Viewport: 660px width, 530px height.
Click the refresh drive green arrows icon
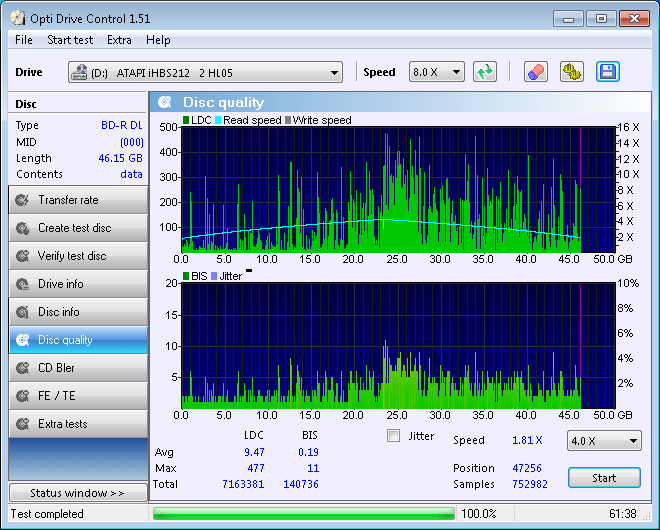485,72
